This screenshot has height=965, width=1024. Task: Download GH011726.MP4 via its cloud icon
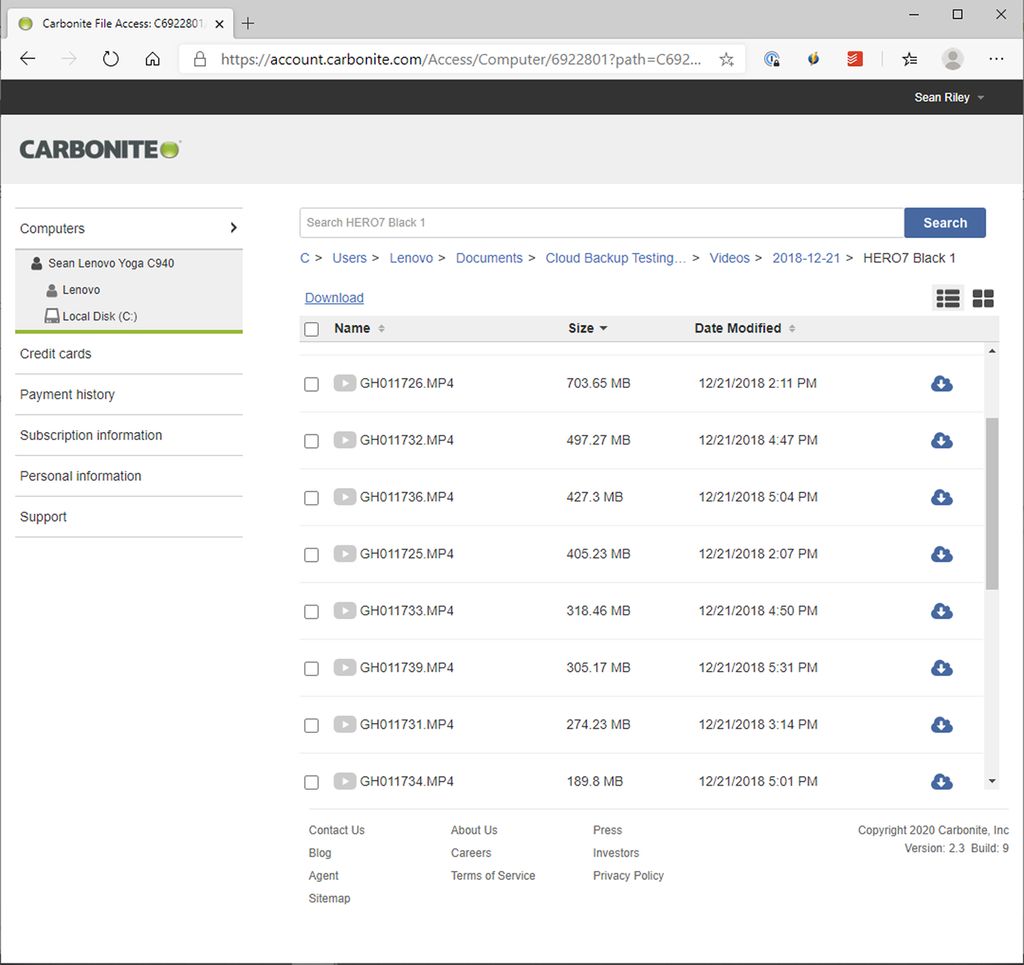point(941,383)
